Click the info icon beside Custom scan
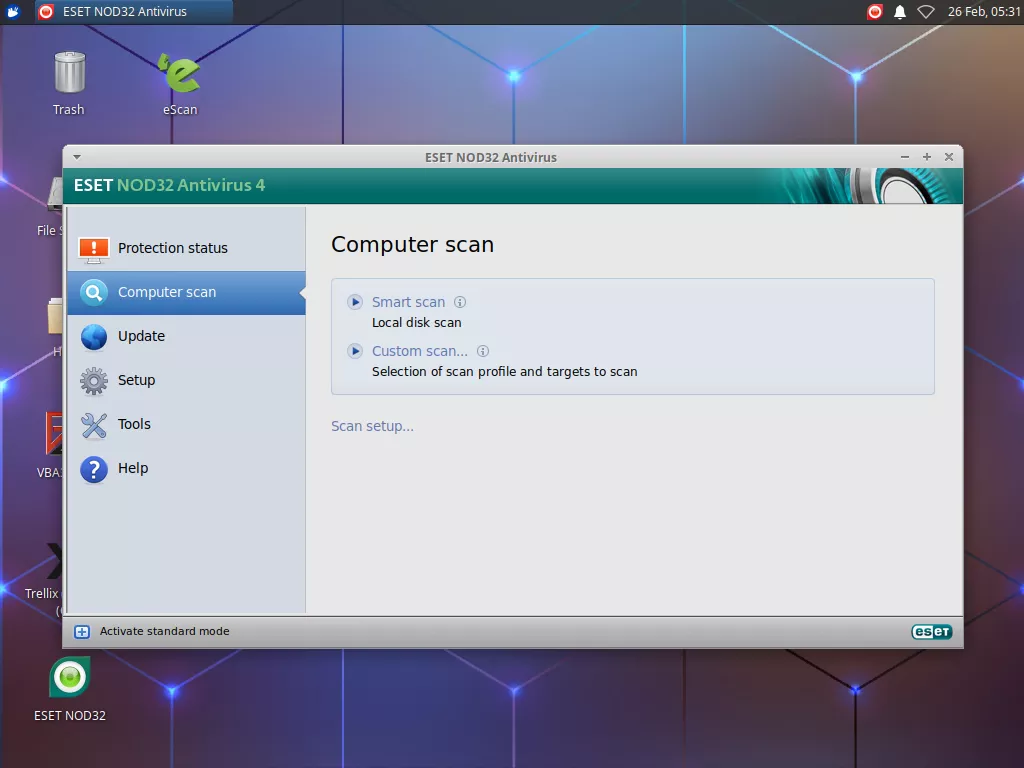The width and height of the screenshot is (1024, 768). [x=483, y=351]
